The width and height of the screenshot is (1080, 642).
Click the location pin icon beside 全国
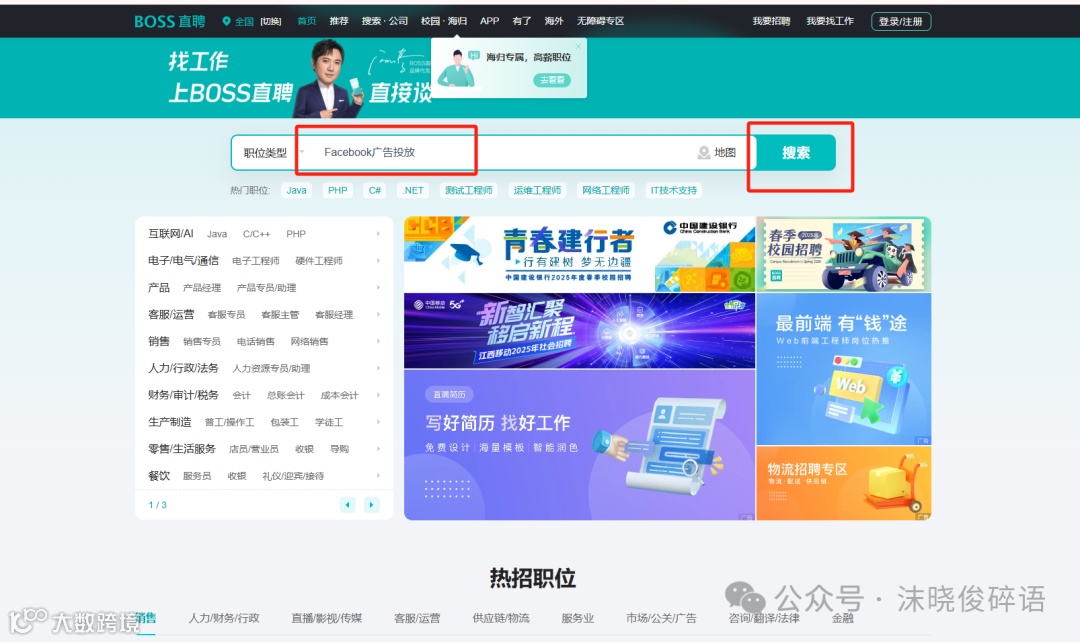(x=226, y=21)
